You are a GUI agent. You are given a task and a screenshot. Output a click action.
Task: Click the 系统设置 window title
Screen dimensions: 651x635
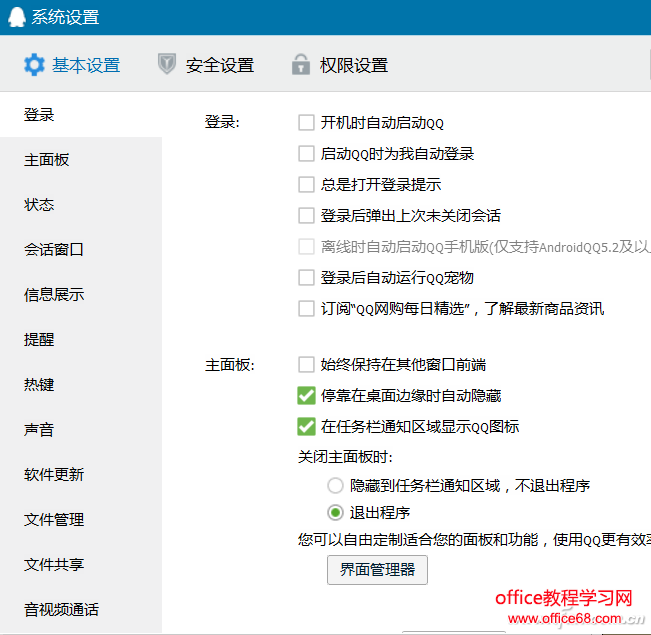coord(65,17)
